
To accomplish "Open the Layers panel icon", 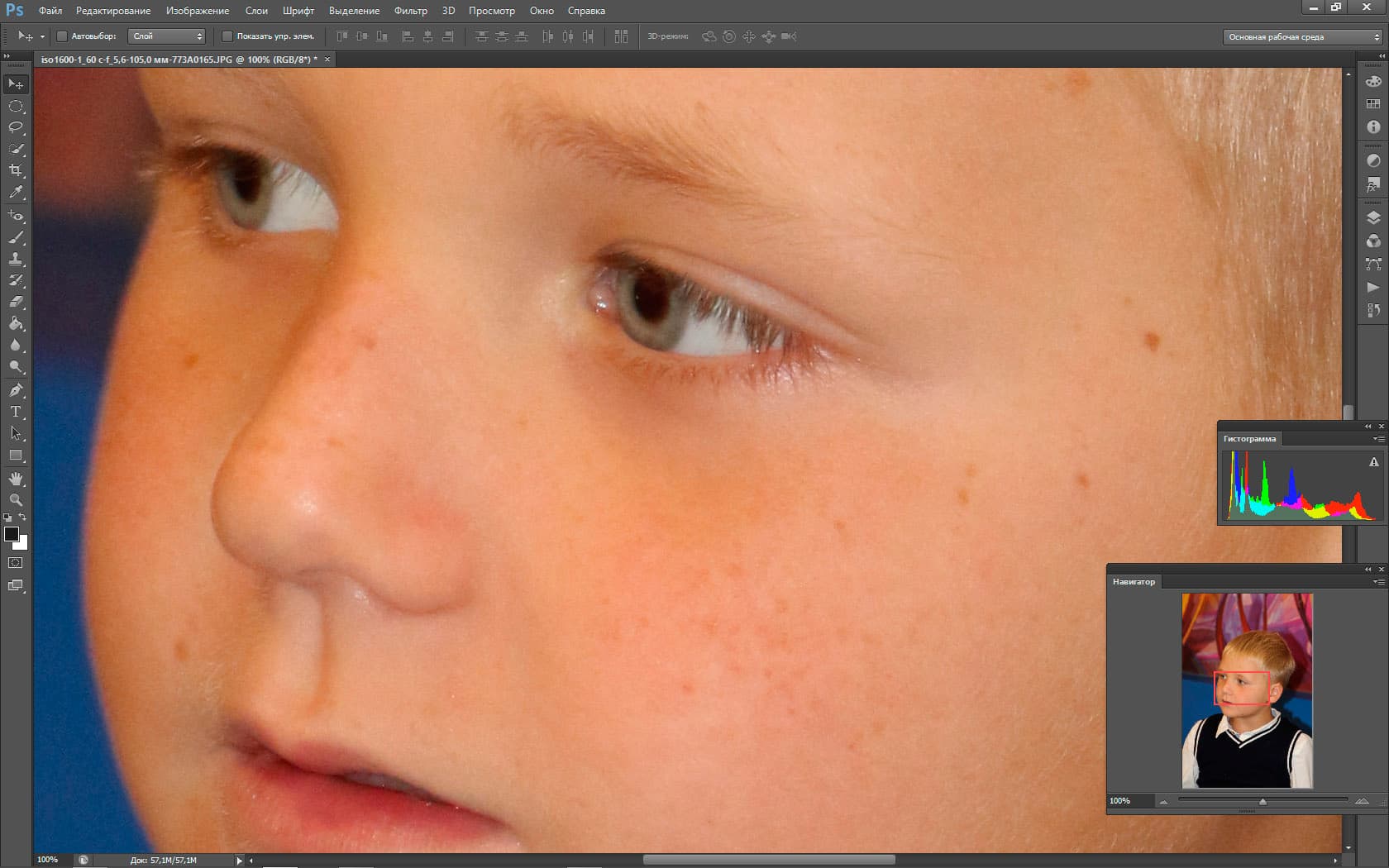I will coord(1373,218).
